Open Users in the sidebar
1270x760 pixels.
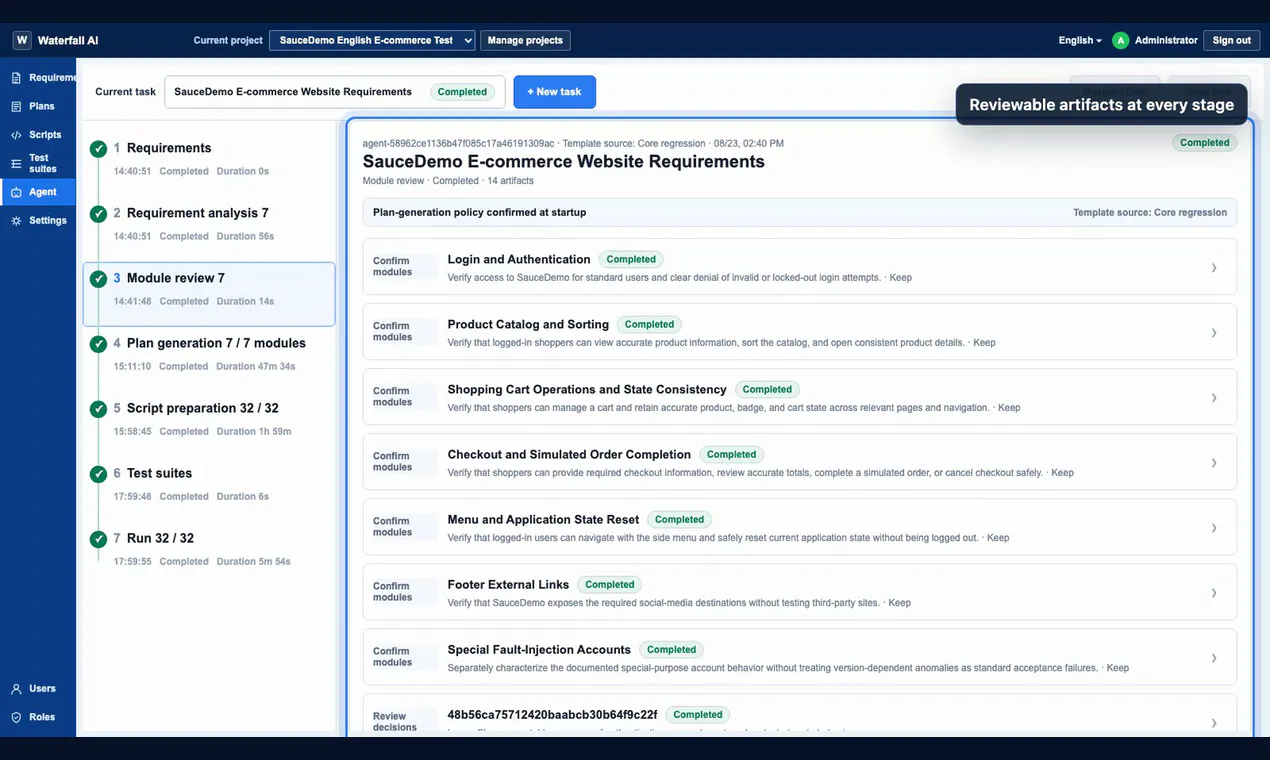pyautogui.click(x=38, y=688)
